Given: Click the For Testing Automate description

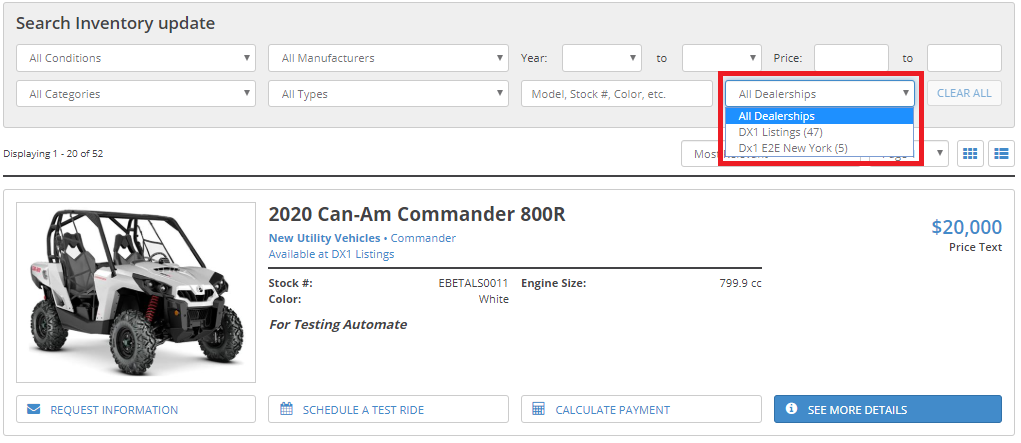Looking at the screenshot, I should [x=338, y=324].
